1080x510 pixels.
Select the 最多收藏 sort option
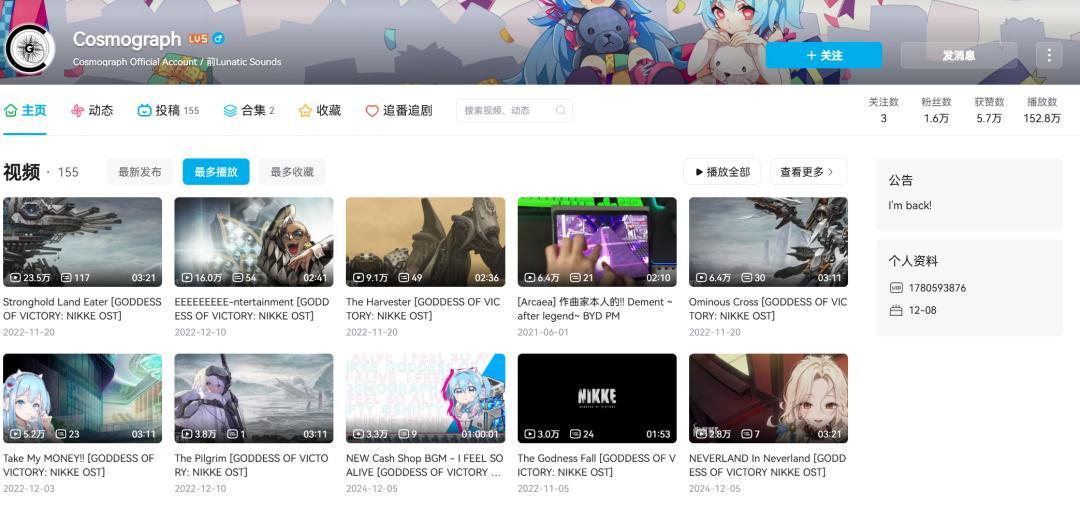click(x=292, y=172)
